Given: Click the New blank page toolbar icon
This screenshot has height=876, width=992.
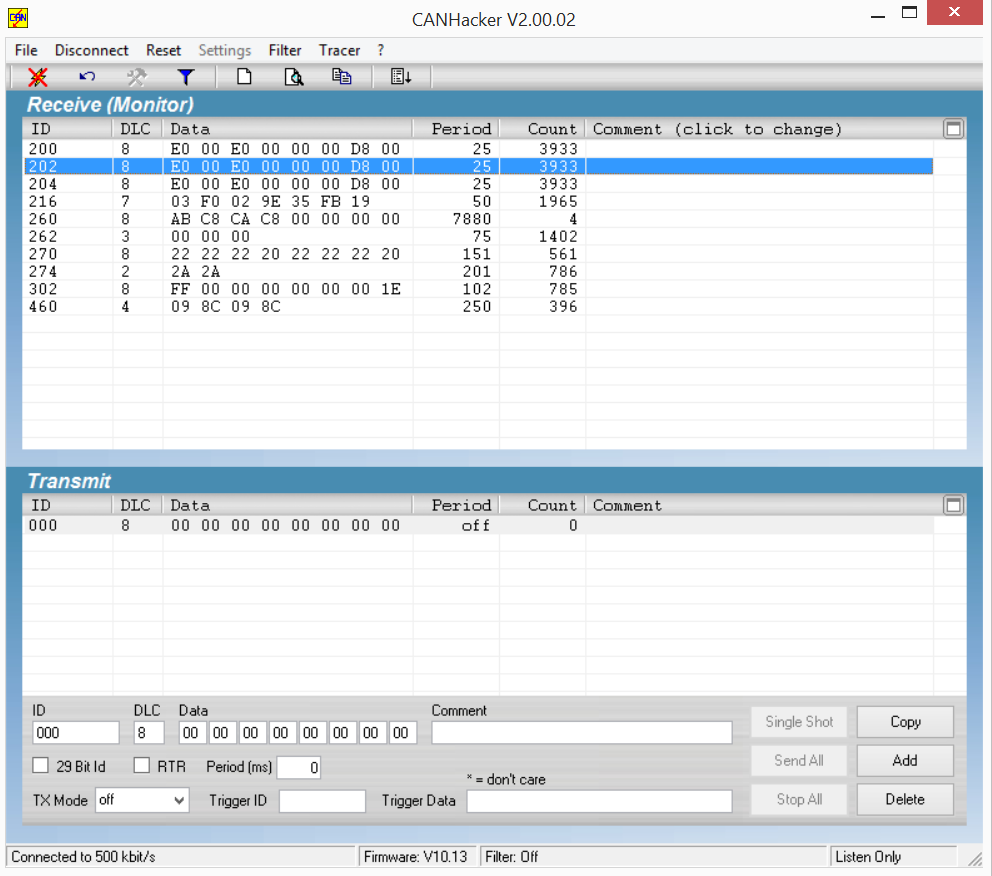Looking at the screenshot, I should tap(244, 77).
